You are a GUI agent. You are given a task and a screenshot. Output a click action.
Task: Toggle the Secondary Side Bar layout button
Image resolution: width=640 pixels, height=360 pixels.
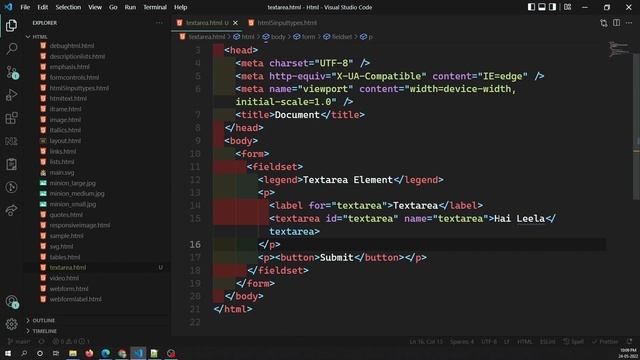point(552,7)
